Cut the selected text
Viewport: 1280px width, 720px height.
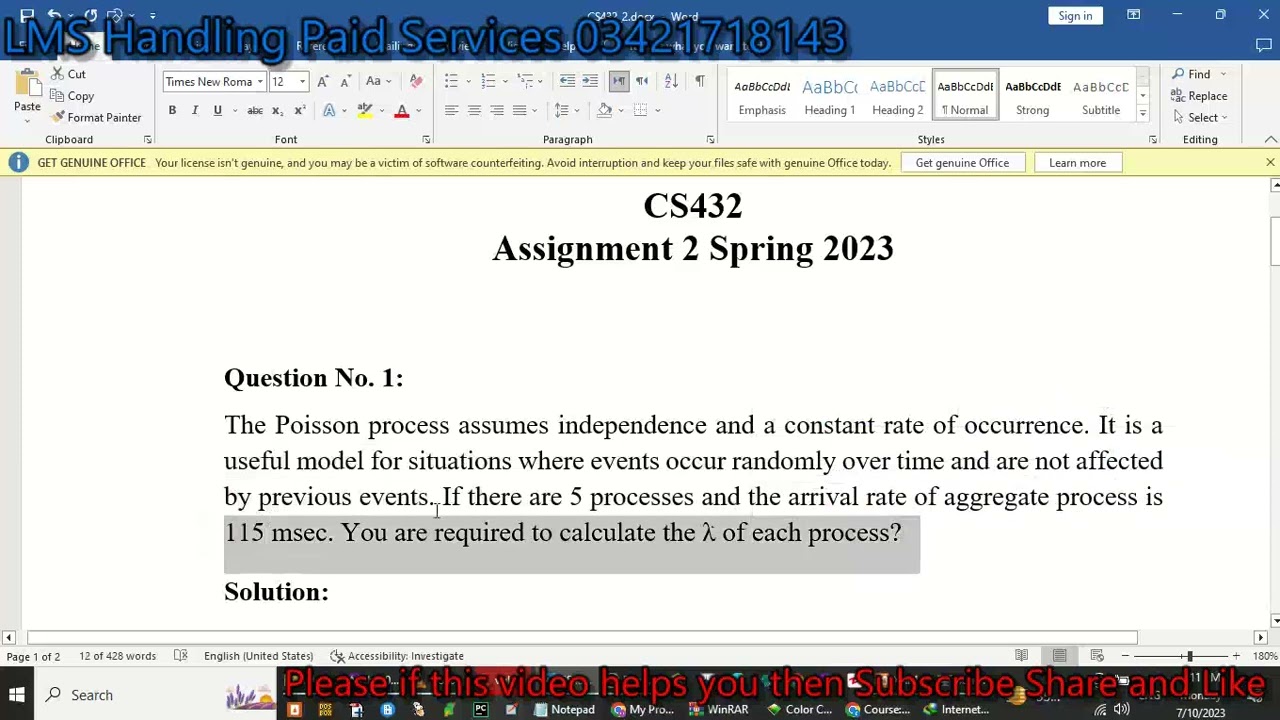coord(68,74)
